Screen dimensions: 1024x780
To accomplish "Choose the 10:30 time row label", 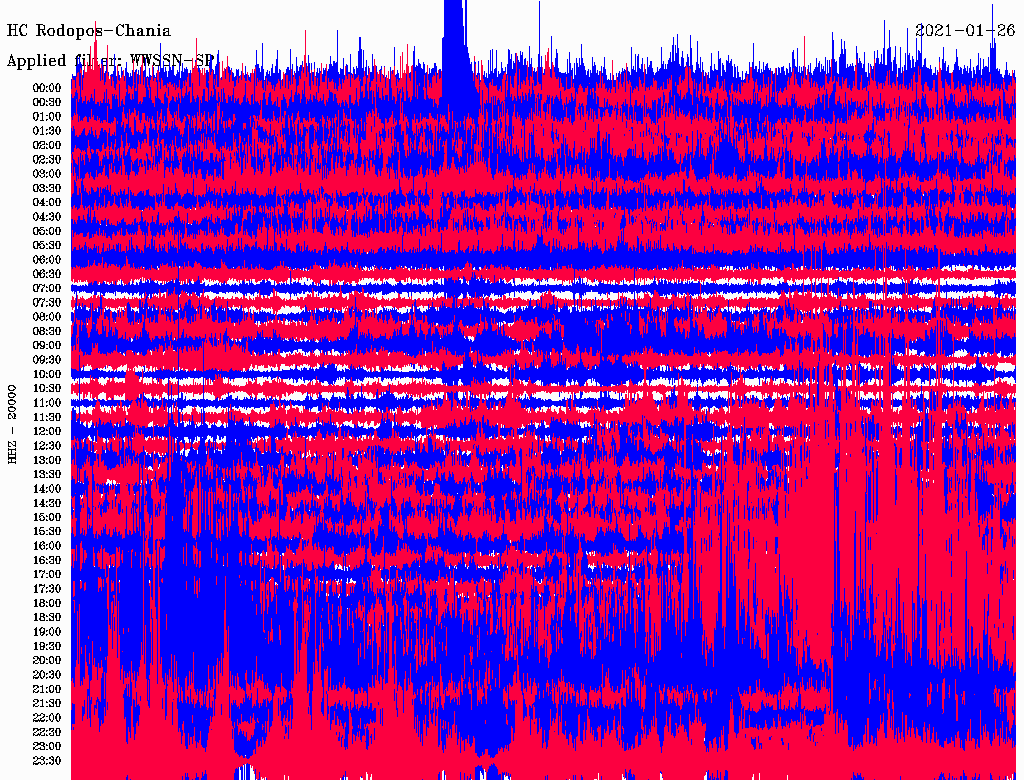I will [x=47, y=389].
